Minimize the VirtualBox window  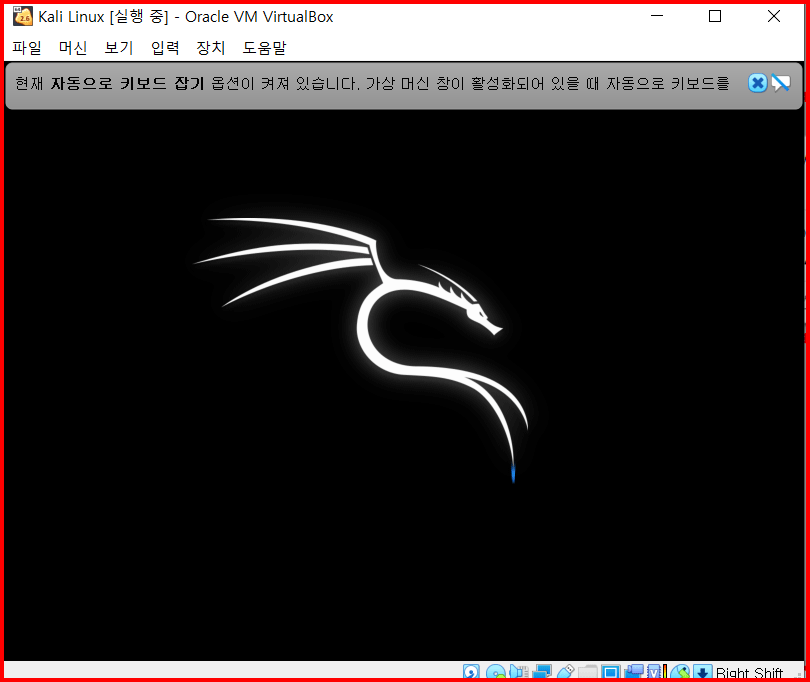tap(657, 16)
